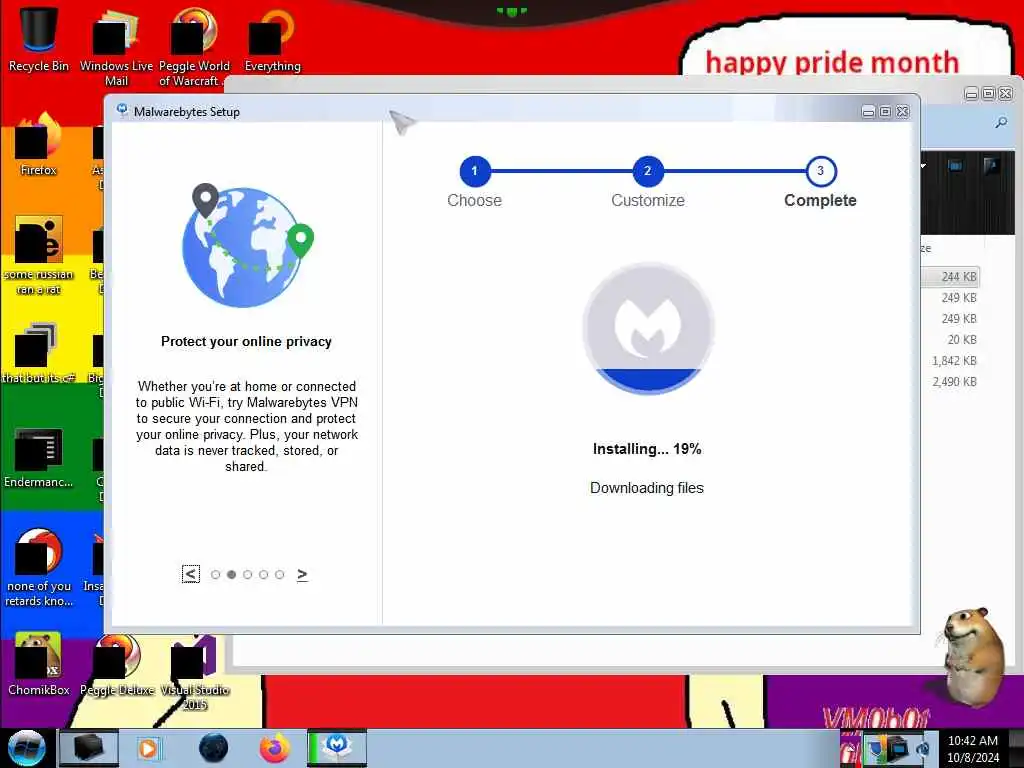Open the Windows Live Mail desktop shortcut
This screenshot has width=1024, height=768.
pos(116,46)
